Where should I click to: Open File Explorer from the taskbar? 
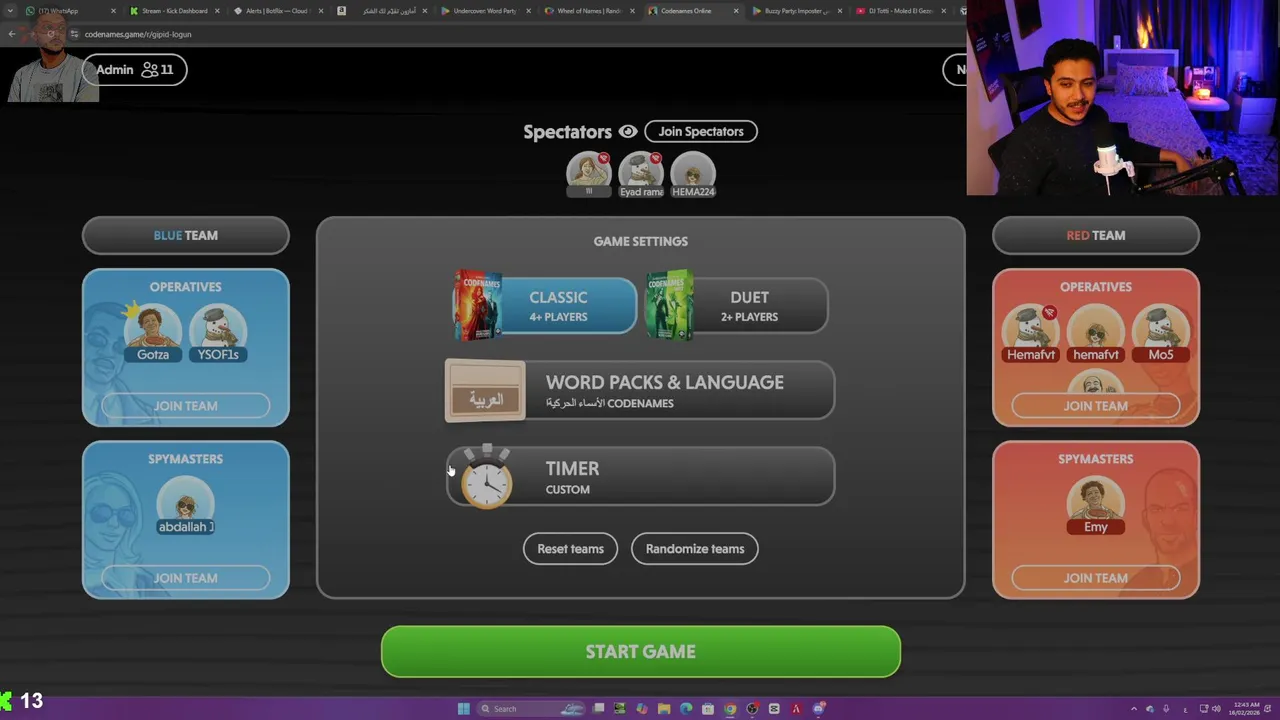click(x=664, y=709)
